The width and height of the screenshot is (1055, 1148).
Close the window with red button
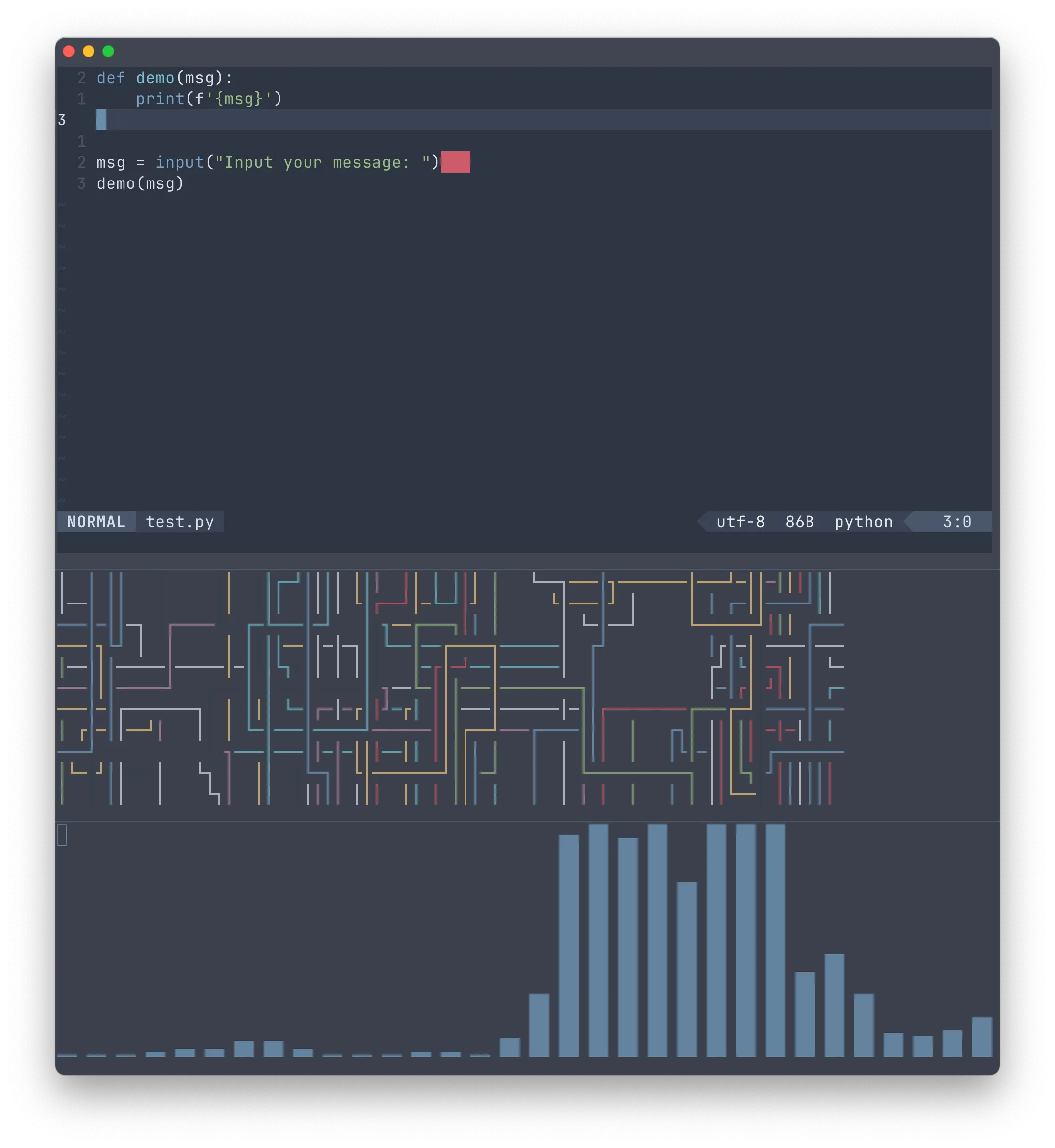69,51
